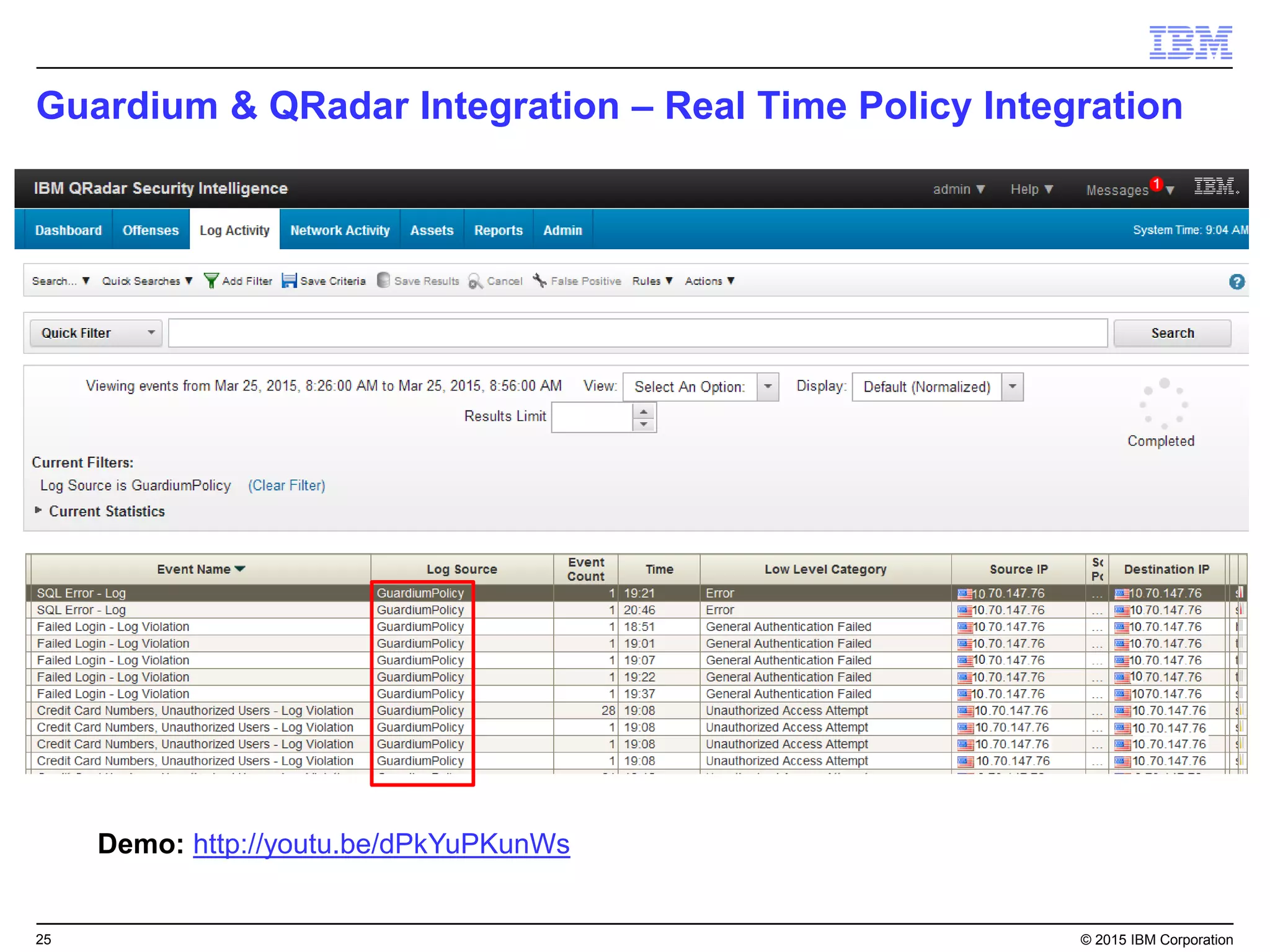Image resolution: width=1270 pixels, height=952 pixels.
Task: Open the youtu.be demo link
Action: coord(381,844)
